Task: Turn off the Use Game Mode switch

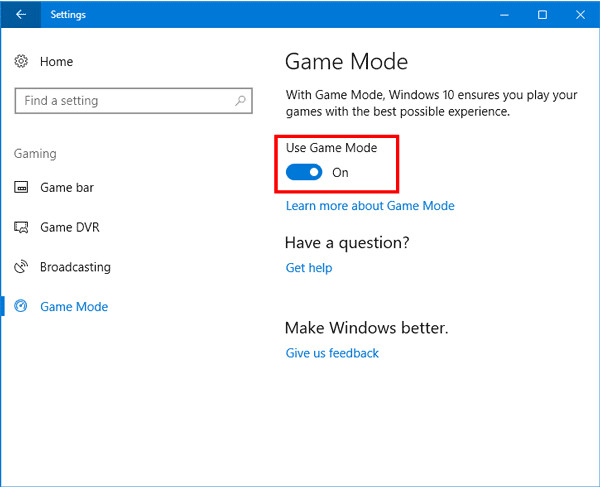Action: point(303,172)
